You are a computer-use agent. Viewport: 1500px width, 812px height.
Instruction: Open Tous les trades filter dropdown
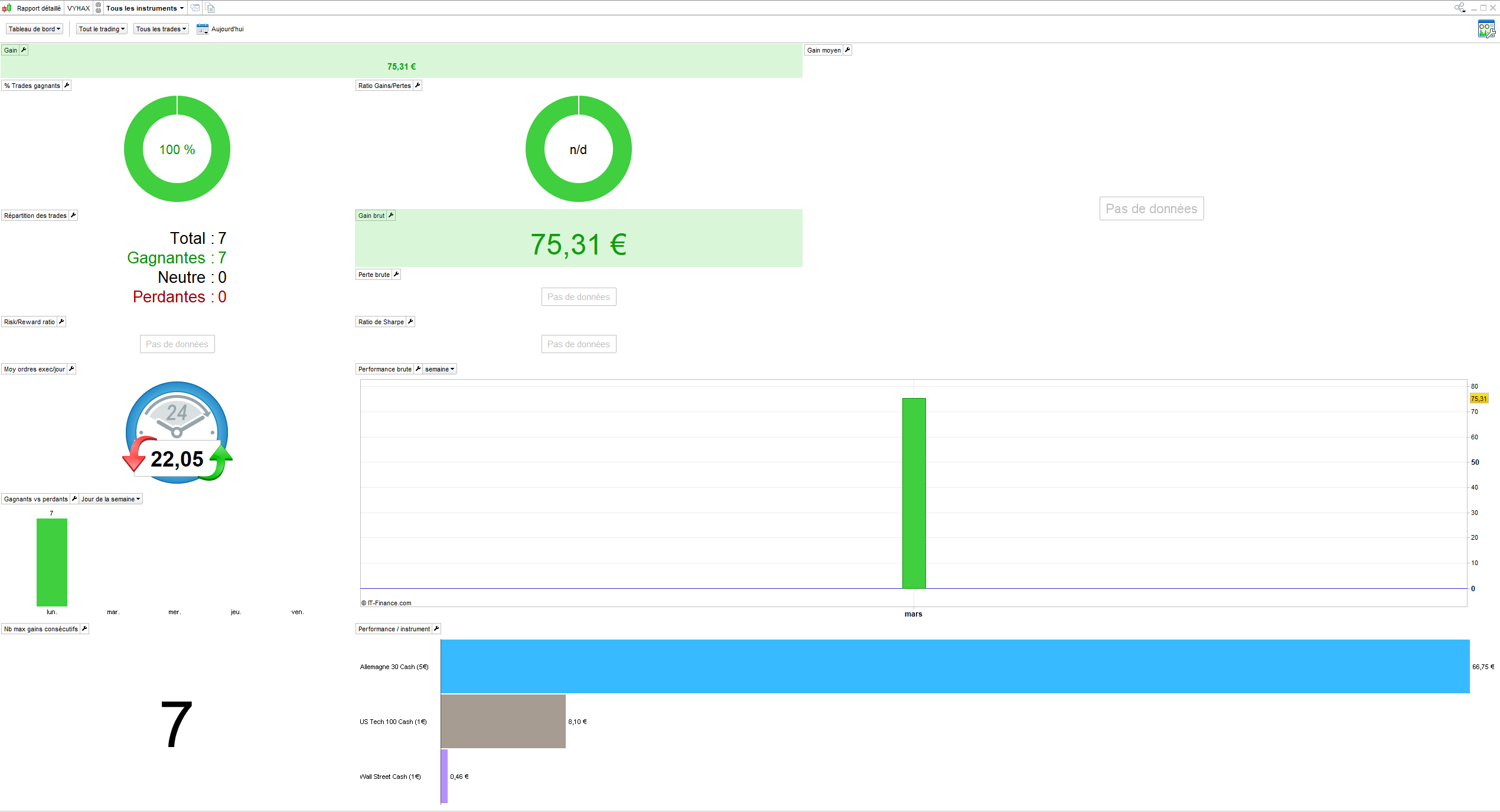[161, 29]
